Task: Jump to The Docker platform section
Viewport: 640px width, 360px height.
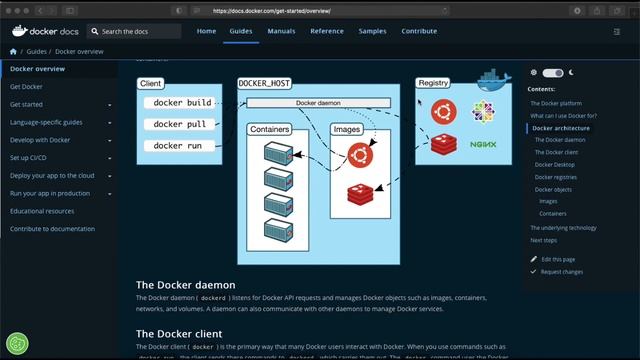Action: click(x=556, y=104)
